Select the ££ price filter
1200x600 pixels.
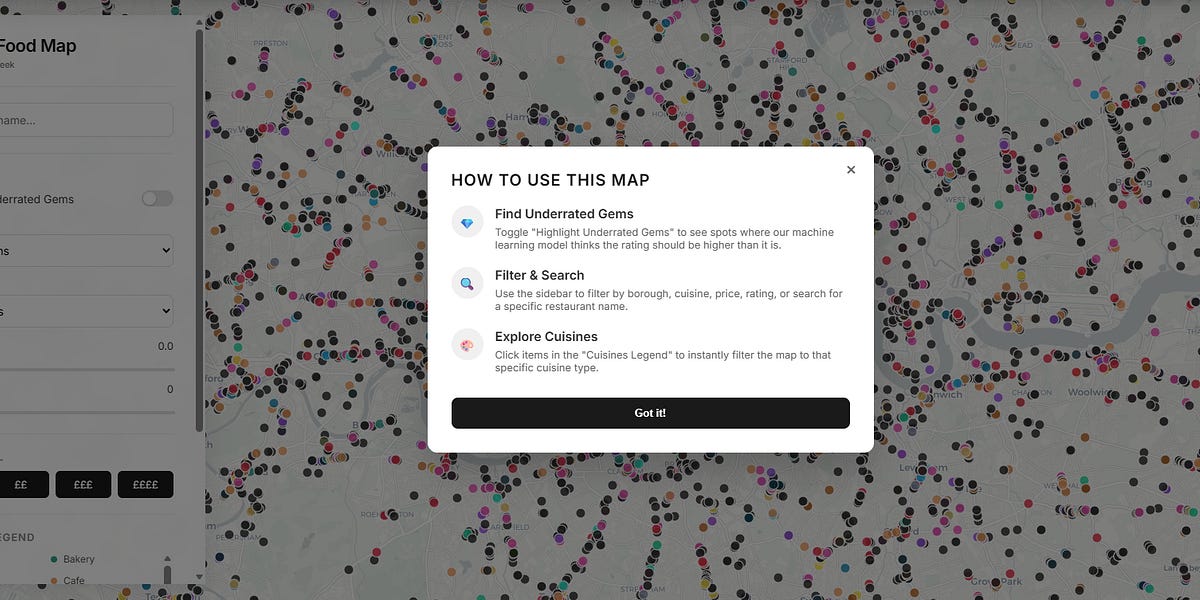click(x=20, y=485)
